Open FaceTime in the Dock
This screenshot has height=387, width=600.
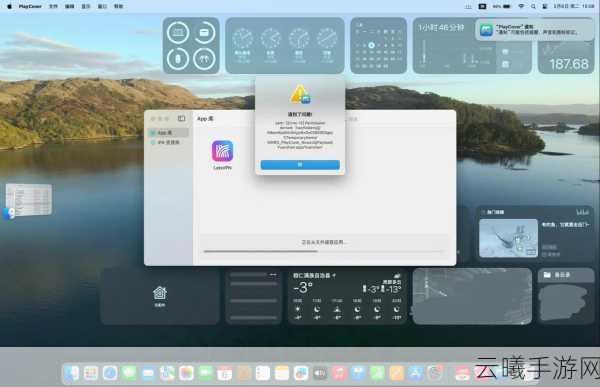point(205,373)
